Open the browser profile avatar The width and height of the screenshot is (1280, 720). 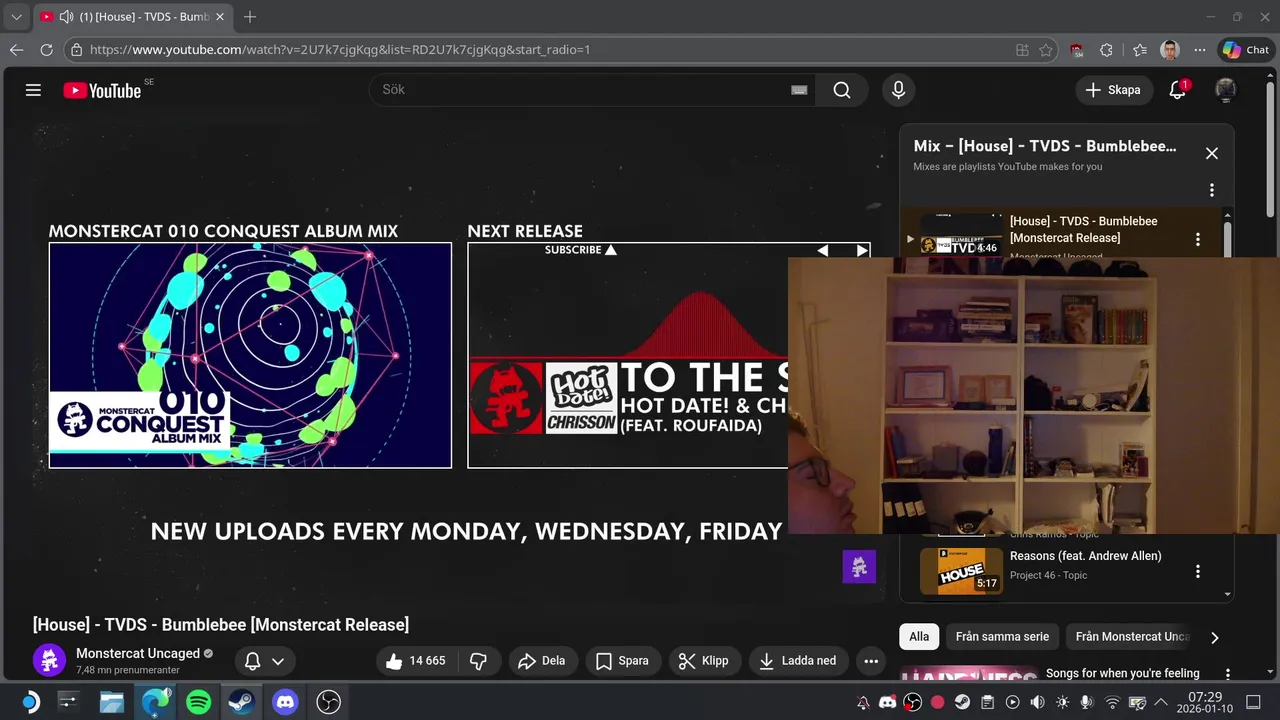tap(1170, 50)
